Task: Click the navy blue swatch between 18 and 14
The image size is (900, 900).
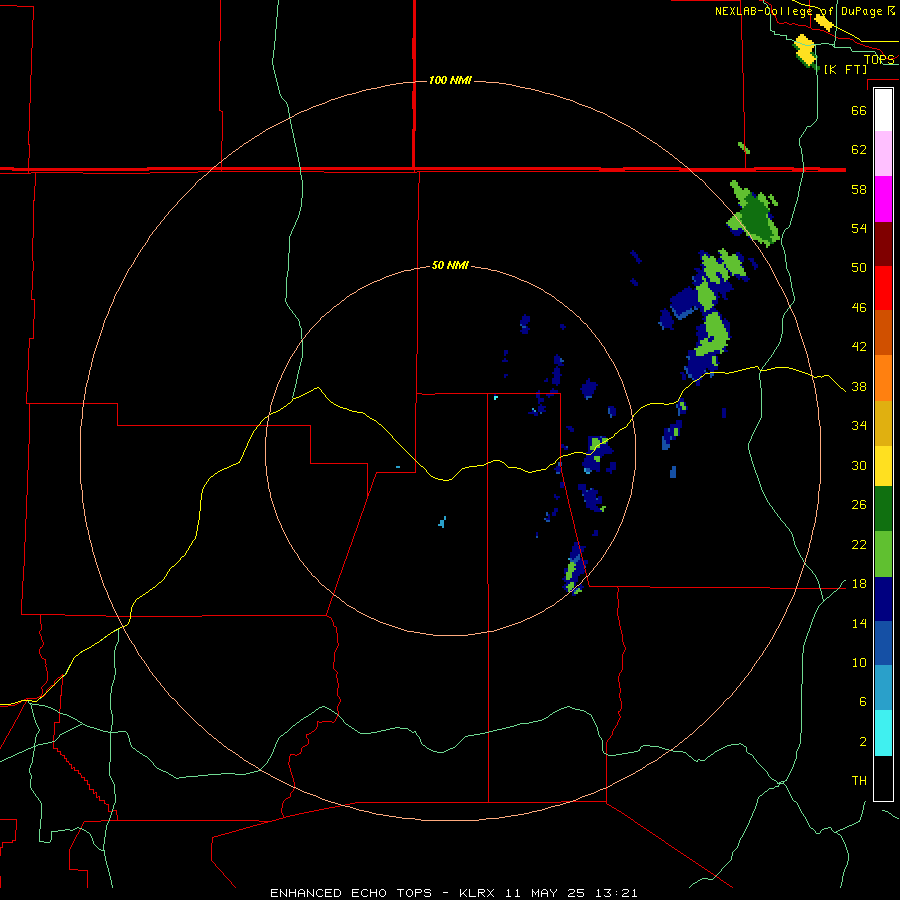Action: pos(883,599)
